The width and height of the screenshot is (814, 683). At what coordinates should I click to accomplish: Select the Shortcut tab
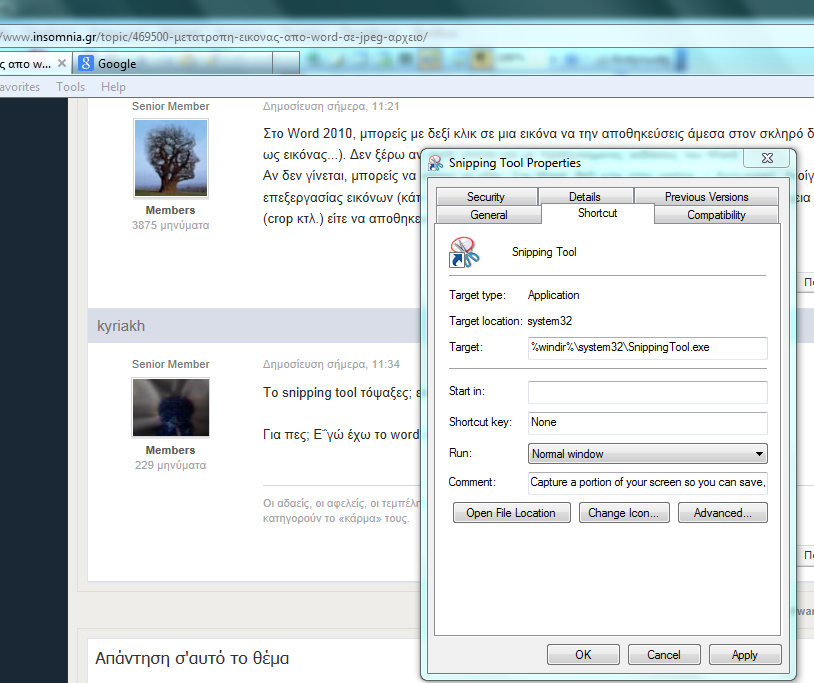598,213
